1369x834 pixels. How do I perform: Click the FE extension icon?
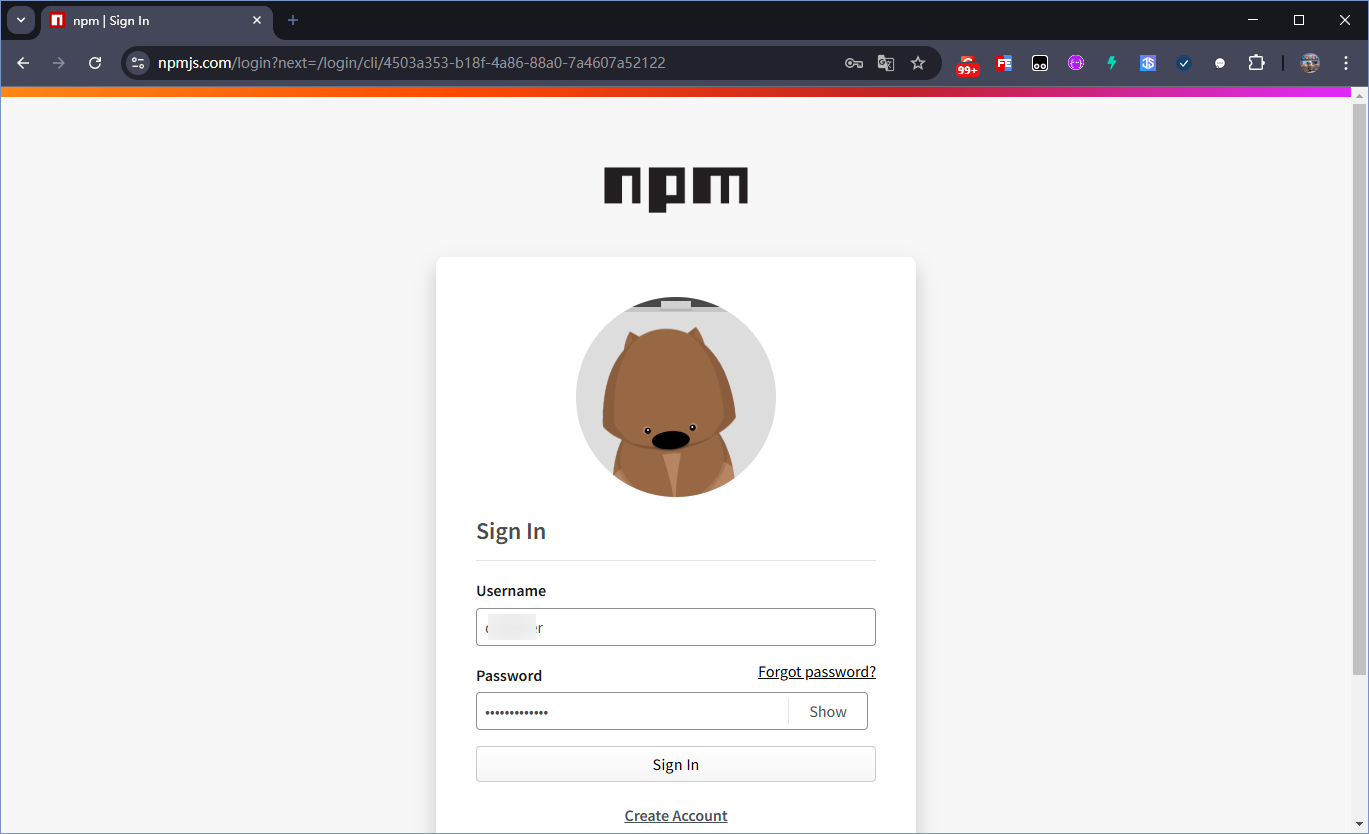1003,62
